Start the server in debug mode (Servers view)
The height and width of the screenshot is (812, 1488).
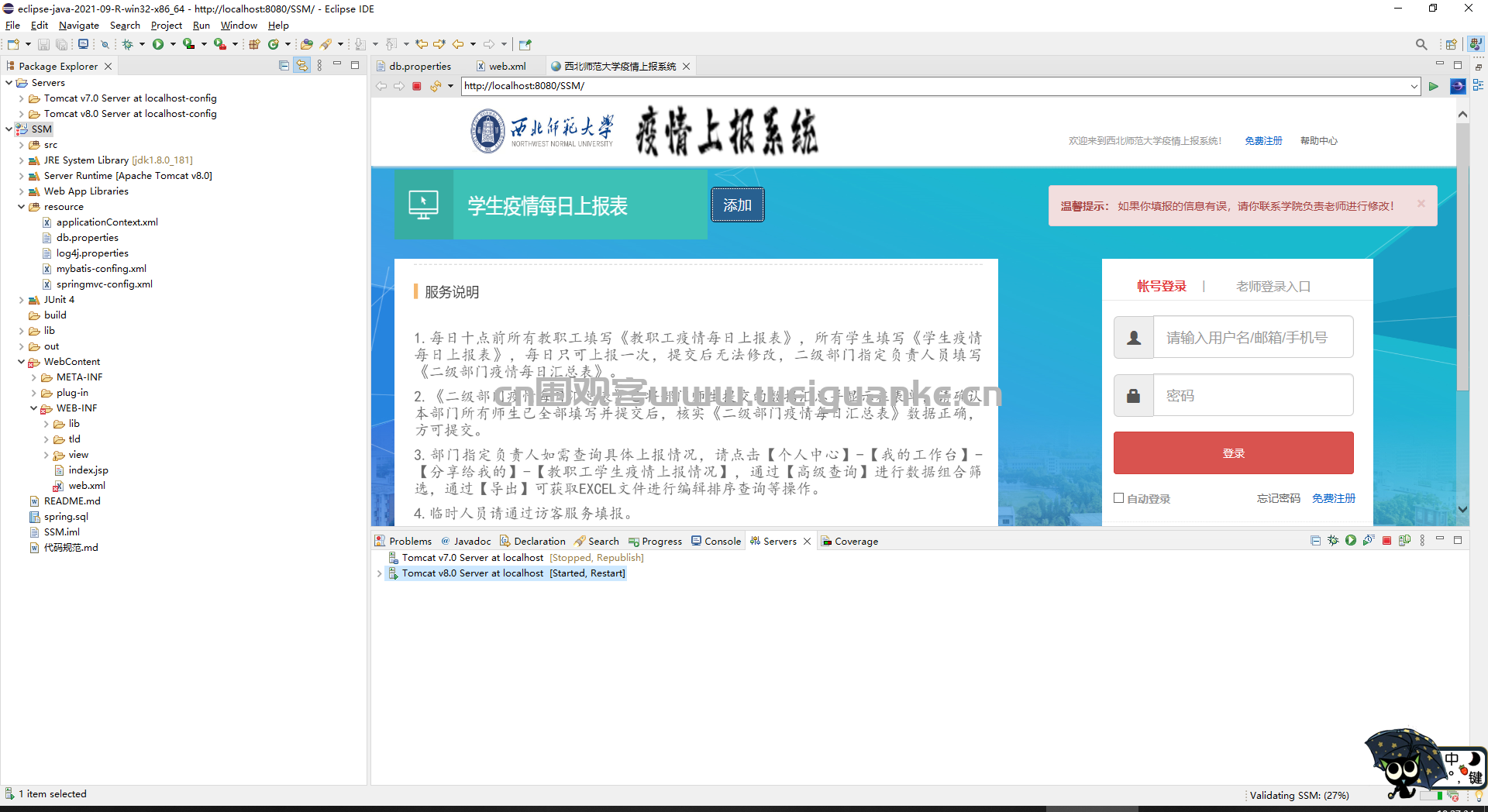pos(1333,541)
